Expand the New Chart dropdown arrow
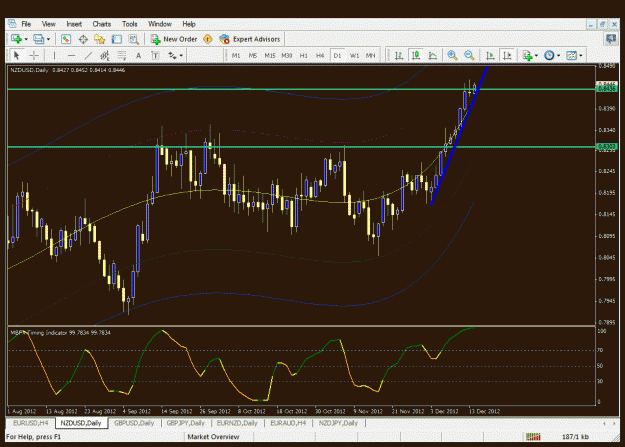This screenshot has height=447, width=625. pyautogui.click(x=26, y=39)
